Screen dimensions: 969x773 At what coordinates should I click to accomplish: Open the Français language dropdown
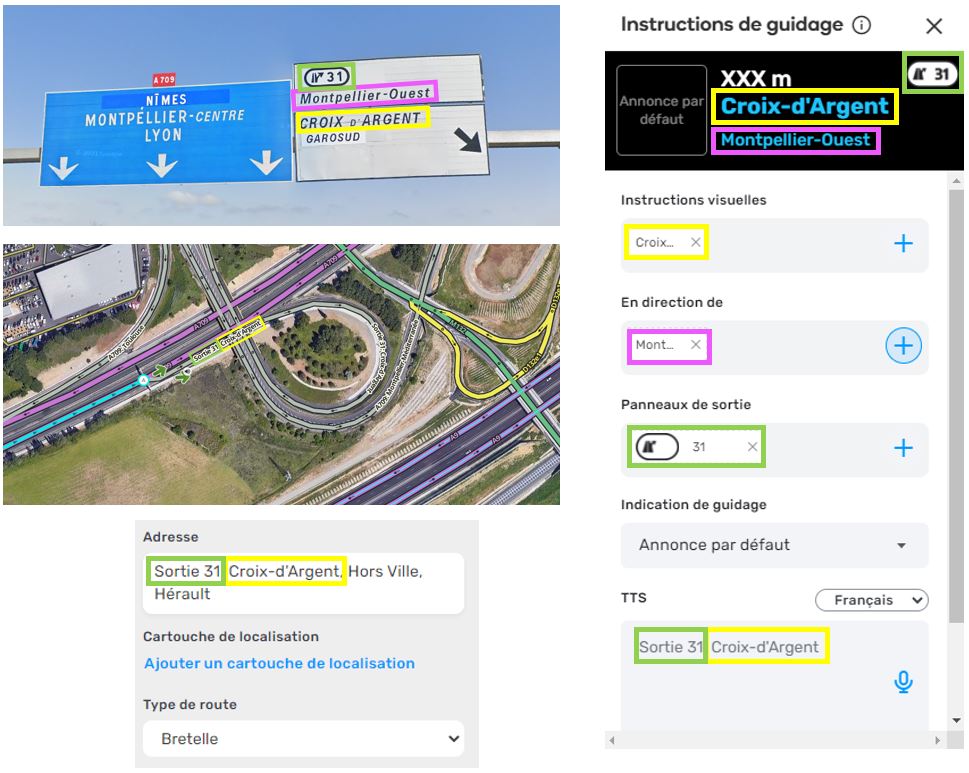click(872, 600)
